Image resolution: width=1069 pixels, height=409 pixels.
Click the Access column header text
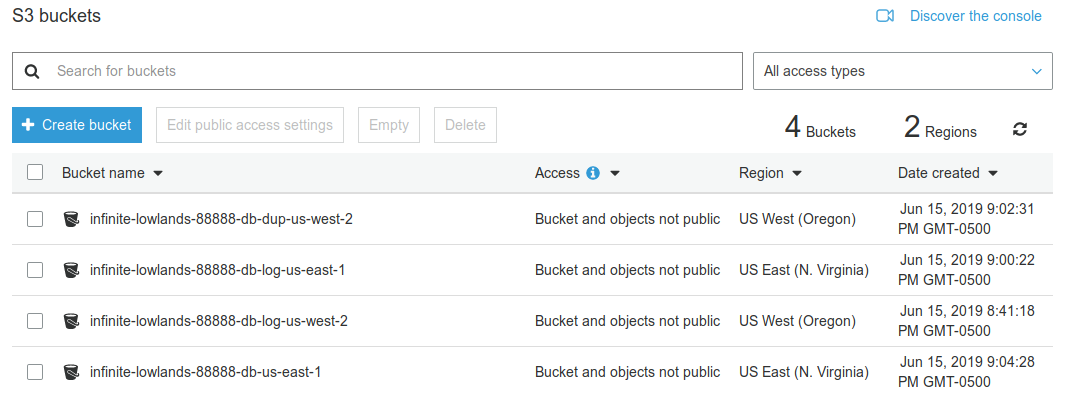tap(557, 173)
